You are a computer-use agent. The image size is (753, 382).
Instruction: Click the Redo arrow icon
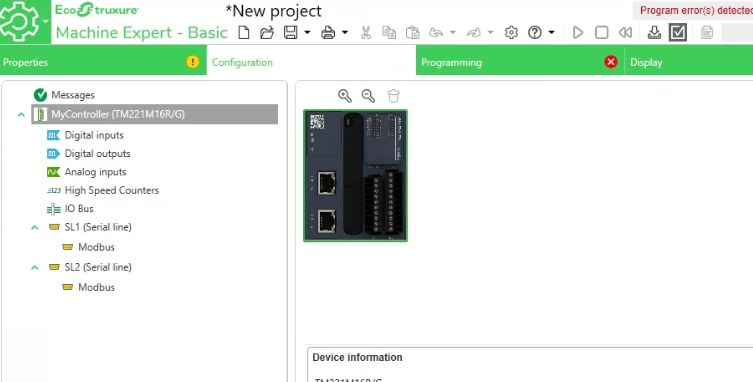pyautogui.click(x=474, y=33)
